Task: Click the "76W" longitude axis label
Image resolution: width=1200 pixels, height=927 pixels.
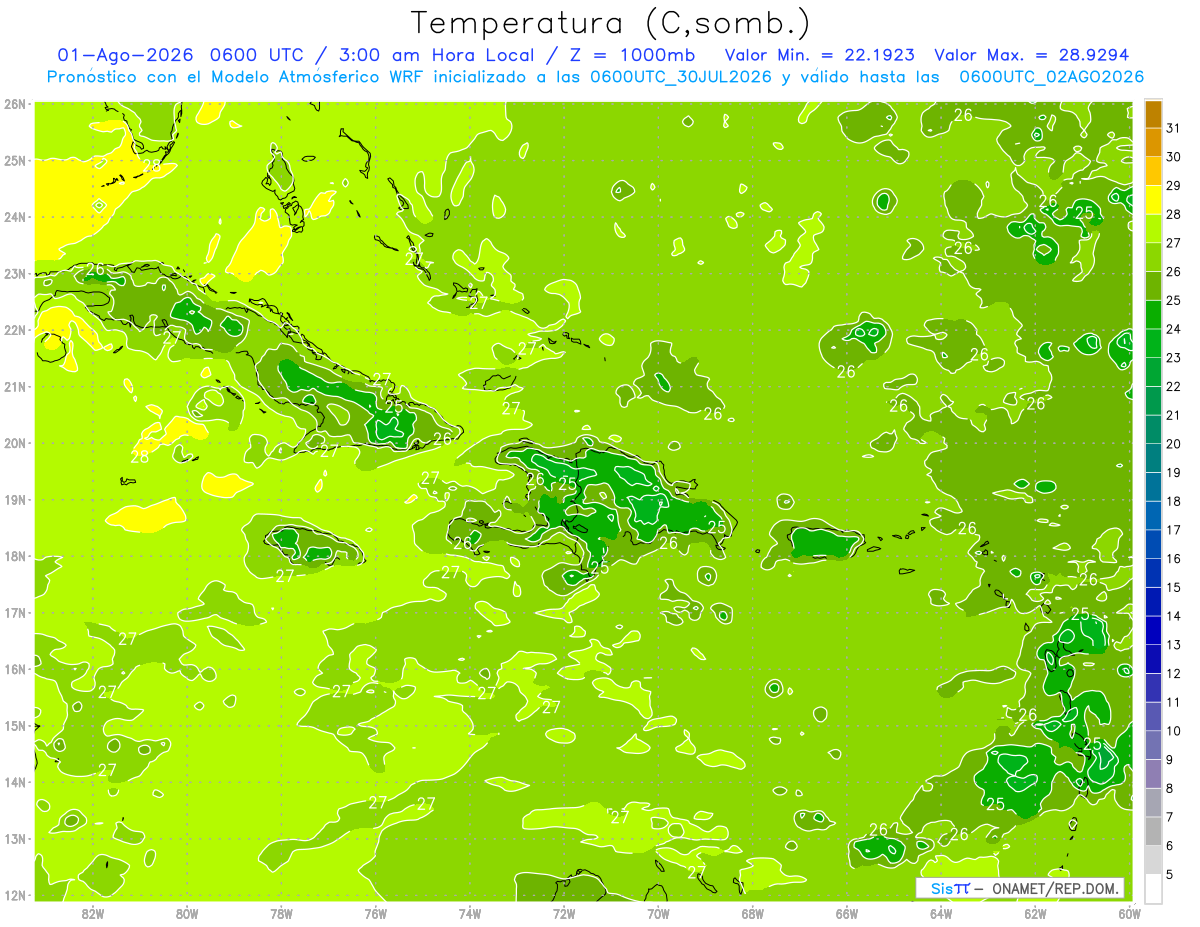Action: click(x=375, y=913)
